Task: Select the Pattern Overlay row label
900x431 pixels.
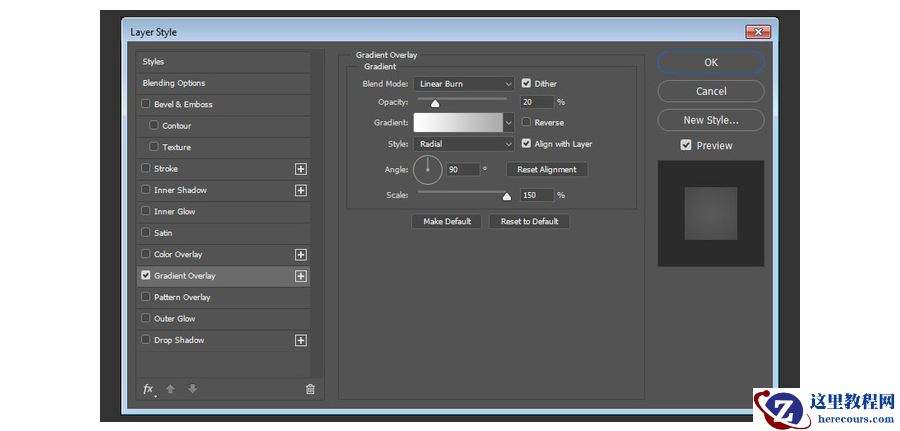Action: 182,297
